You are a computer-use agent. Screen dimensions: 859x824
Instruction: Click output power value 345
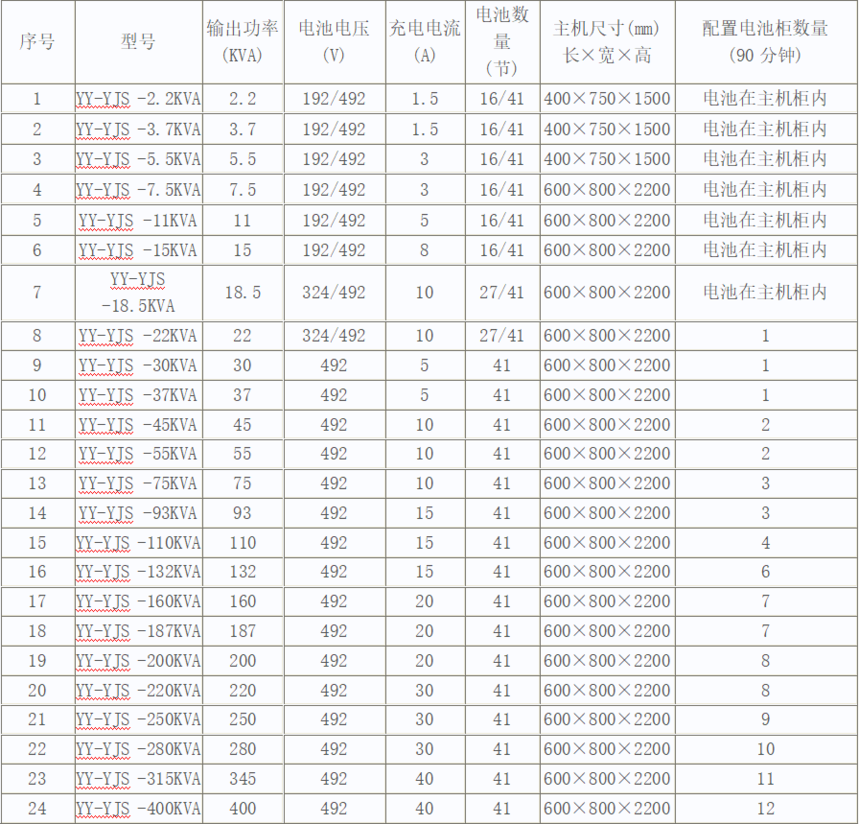[243, 779]
